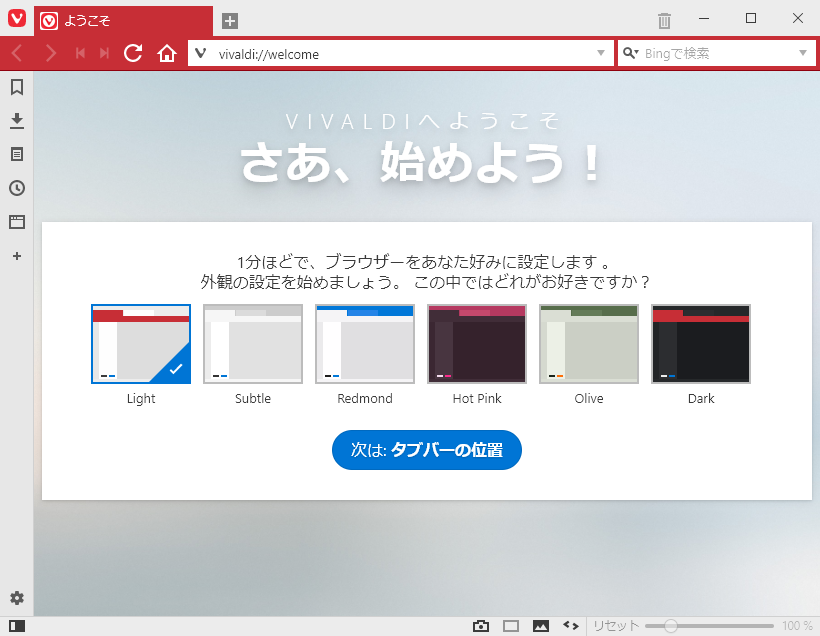The image size is (820, 636).
Task: Capture the page with camera icon
Action: 481,626
